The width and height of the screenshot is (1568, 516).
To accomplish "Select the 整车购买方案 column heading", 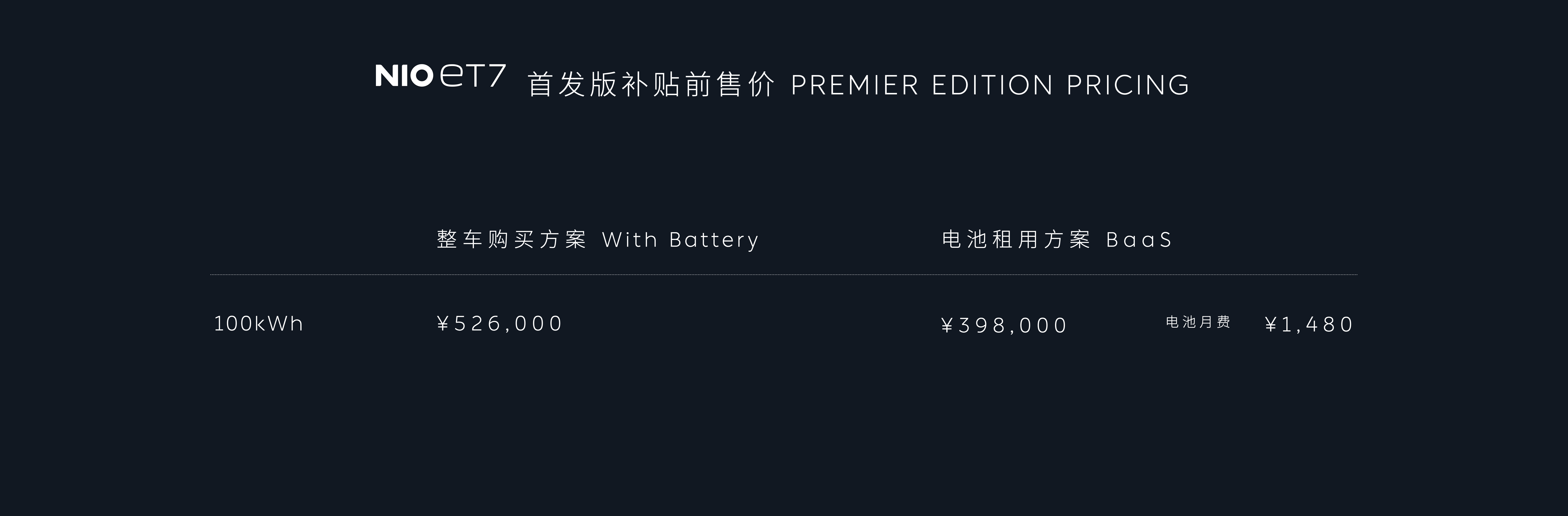I will point(511,240).
